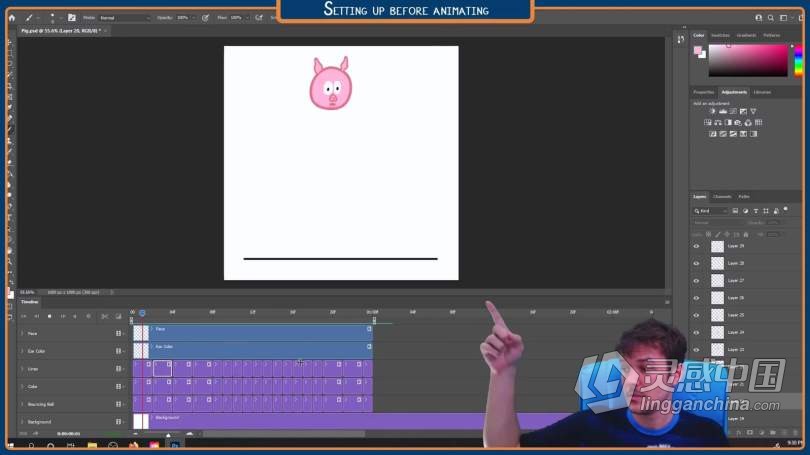Click the timeline playhead marker

pyautogui.click(x=142, y=313)
